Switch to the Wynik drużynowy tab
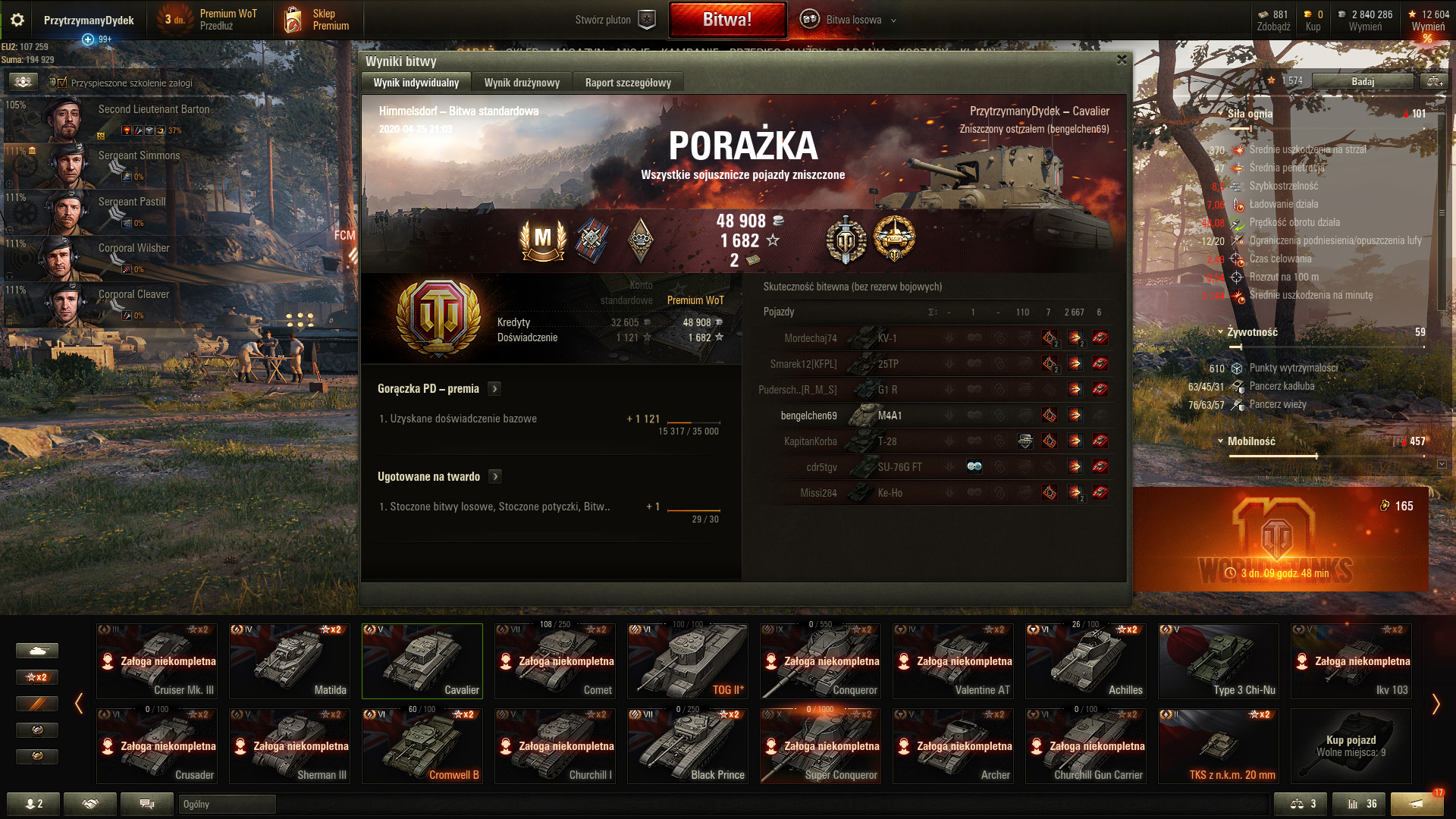Image resolution: width=1456 pixels, height=819 pixels. pyautogui.click(x=522, y=83)
